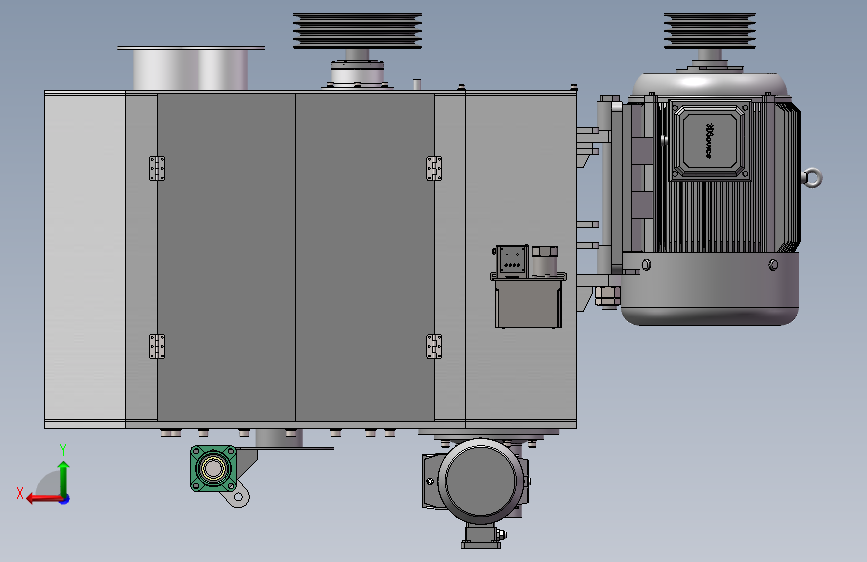Select the small pulley above the motor
This screenshot has height=562, width=867.
pyautogui.click(x=709, y=31)
